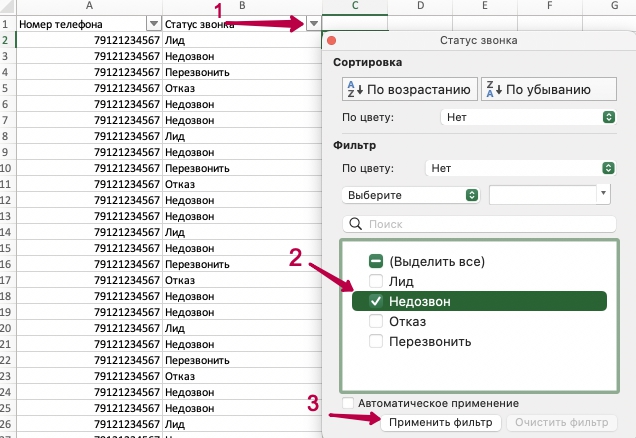636x438 pixels.
Task: Click Лид cell in row 8
Action: 242,136
